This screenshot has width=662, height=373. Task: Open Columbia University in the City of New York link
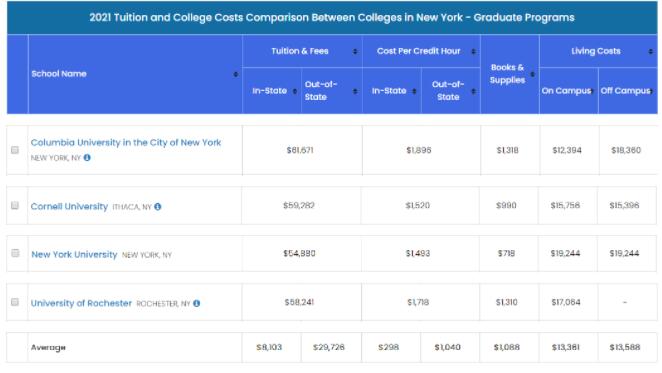coord(126,143)
